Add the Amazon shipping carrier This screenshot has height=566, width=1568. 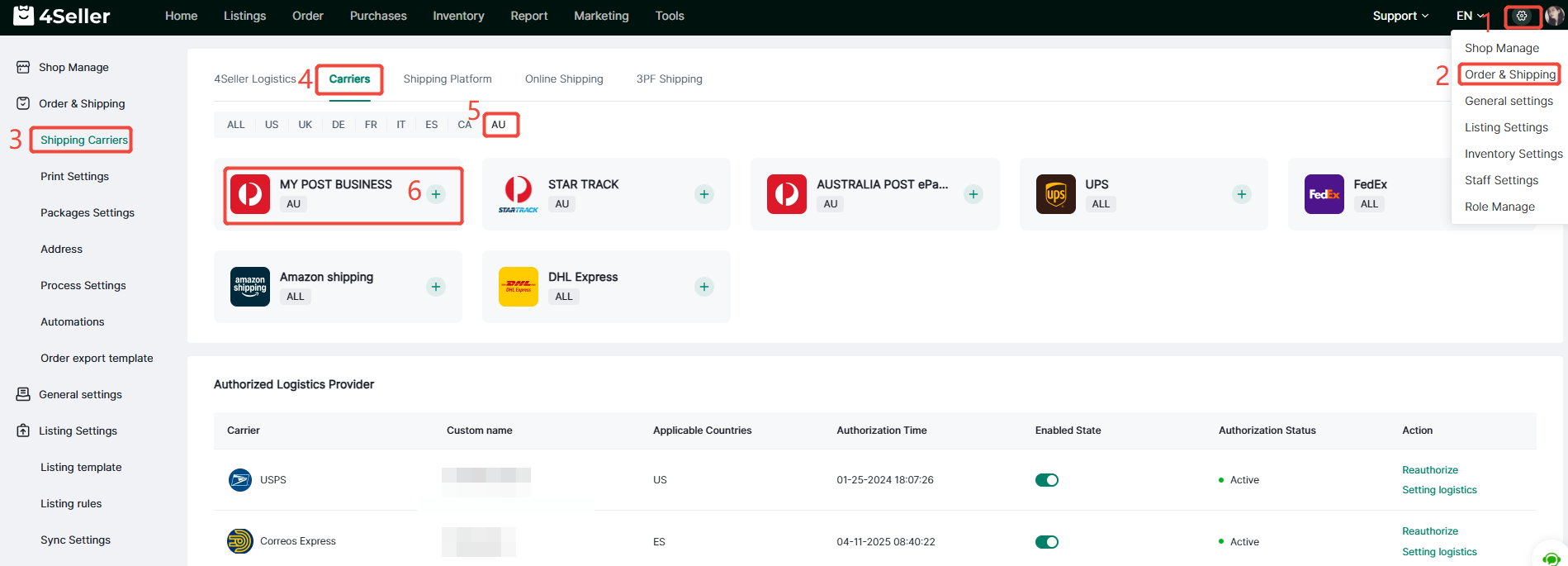(x=436, y=287)
